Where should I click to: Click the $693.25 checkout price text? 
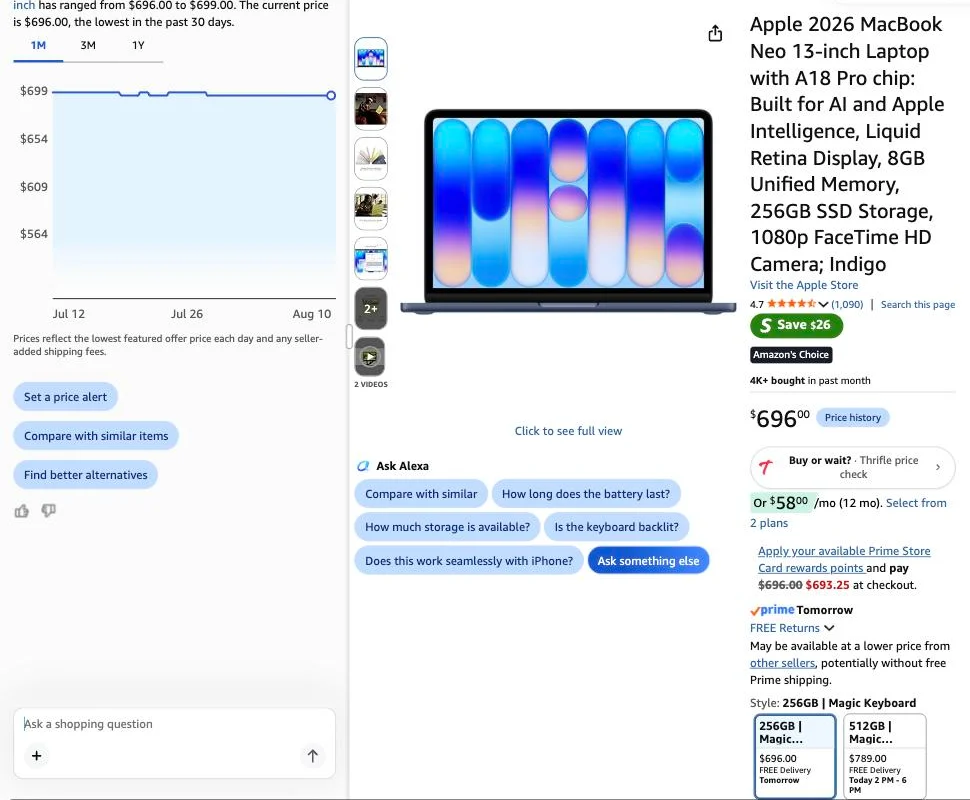[827, 585]
